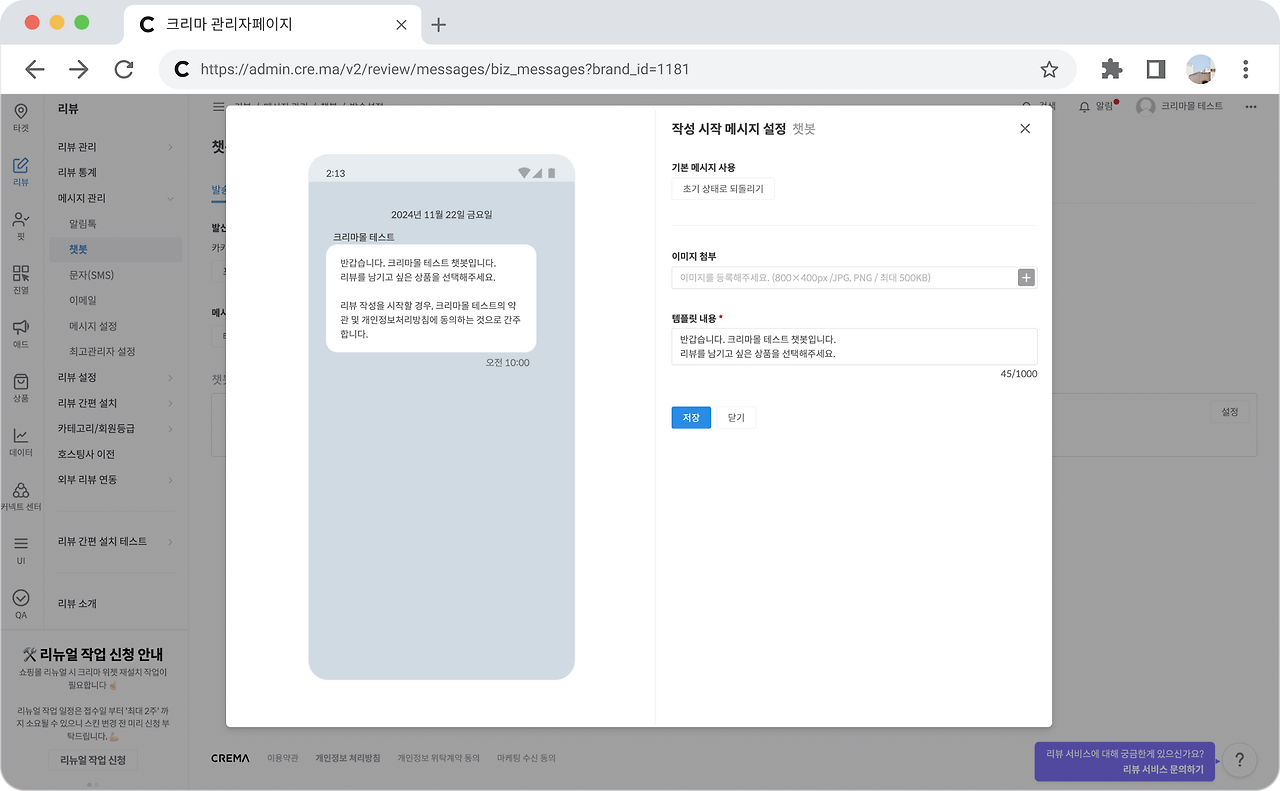
Task: Open the 핏 section in the icon rail
Action: click(x=21, y=226)
